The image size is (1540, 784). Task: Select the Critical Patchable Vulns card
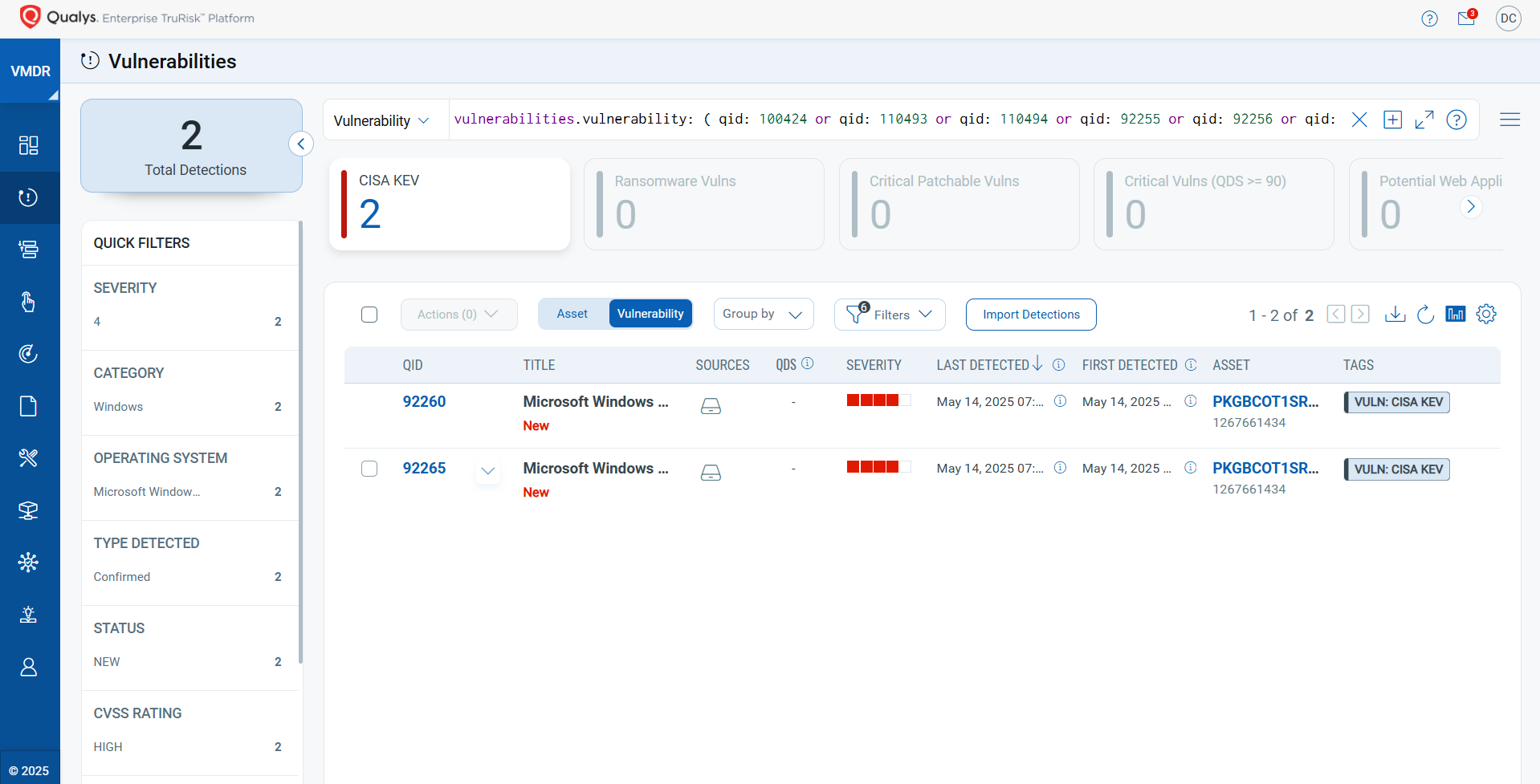[x=959, y=204]
